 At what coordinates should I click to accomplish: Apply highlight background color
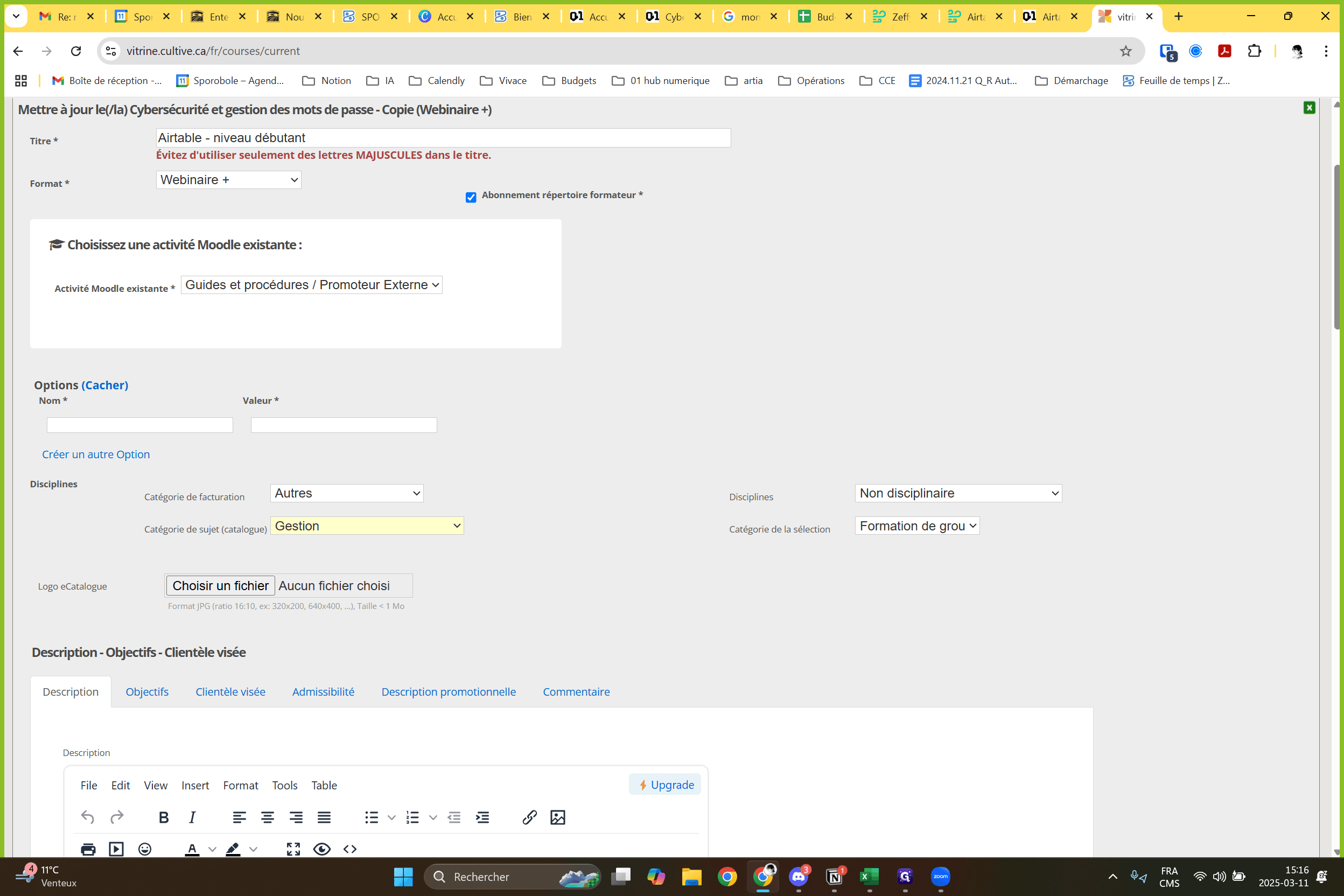[233, 849]
